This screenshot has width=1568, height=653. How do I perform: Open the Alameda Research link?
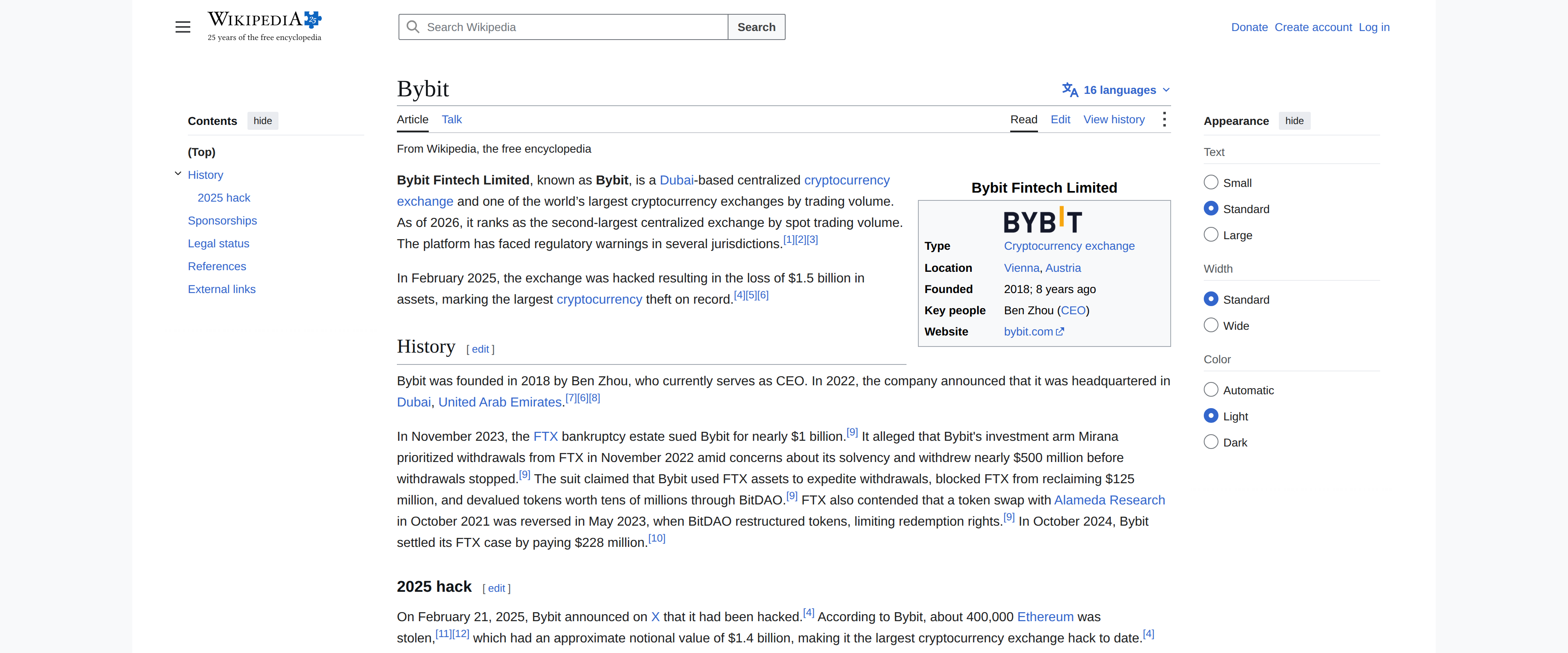(1109, 500)
